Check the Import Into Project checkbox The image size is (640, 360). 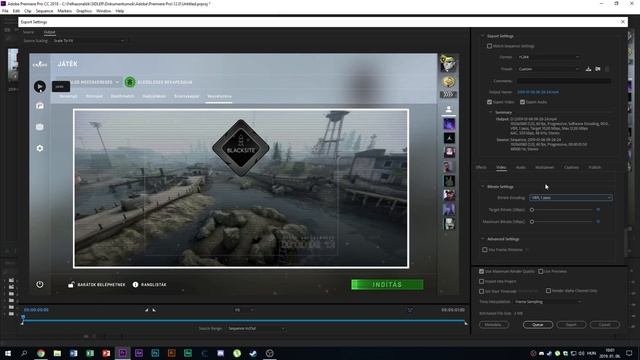pyautogui.click(x=481, y=282)
